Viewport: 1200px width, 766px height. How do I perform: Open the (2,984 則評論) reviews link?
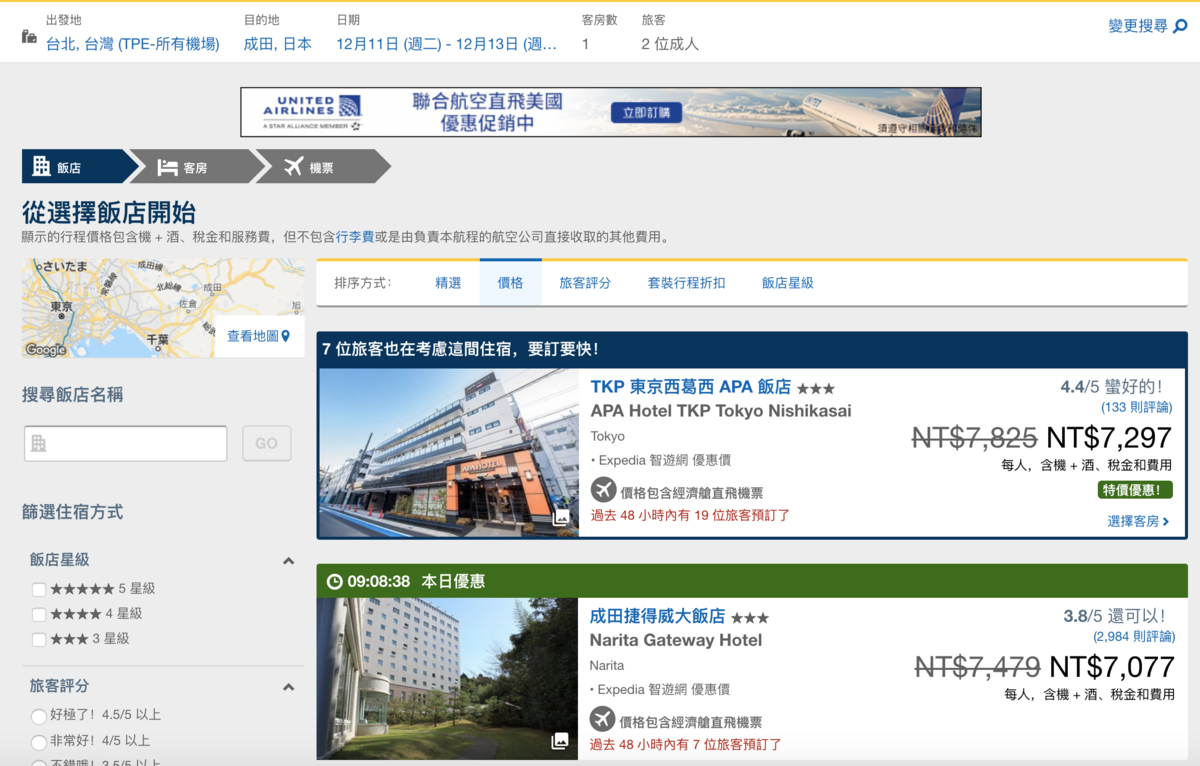(x=1134, y=636)
